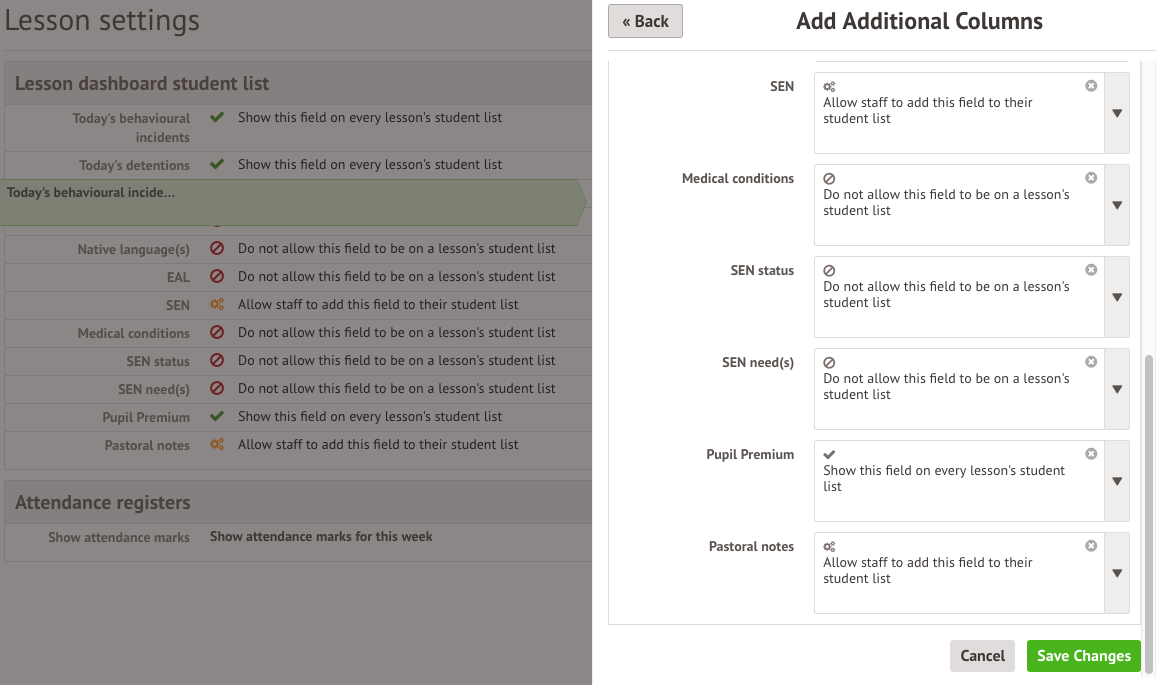Image resolution: width=1165 pixels, height=685 pixels.
Task: Expand the SEN dropdown arrow
Action: pos(1117,113)
